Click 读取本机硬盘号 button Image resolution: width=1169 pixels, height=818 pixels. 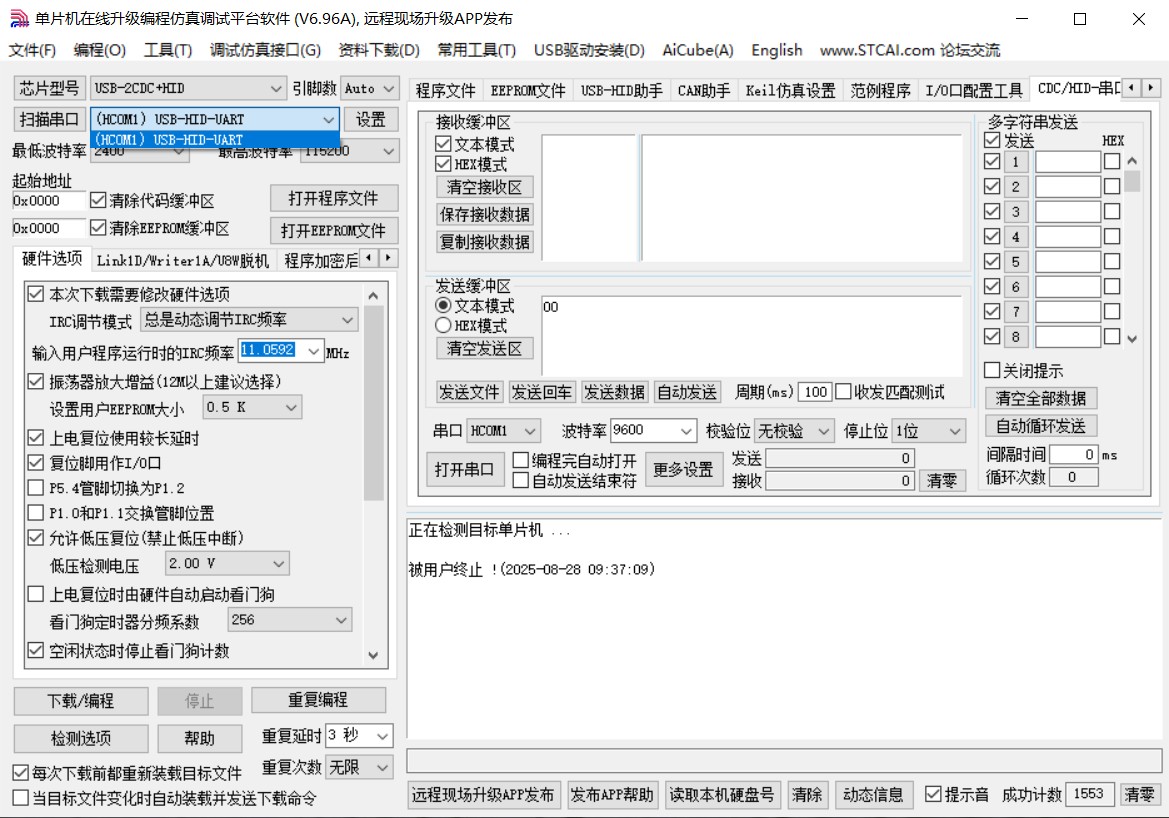click(x=722, y=795)
